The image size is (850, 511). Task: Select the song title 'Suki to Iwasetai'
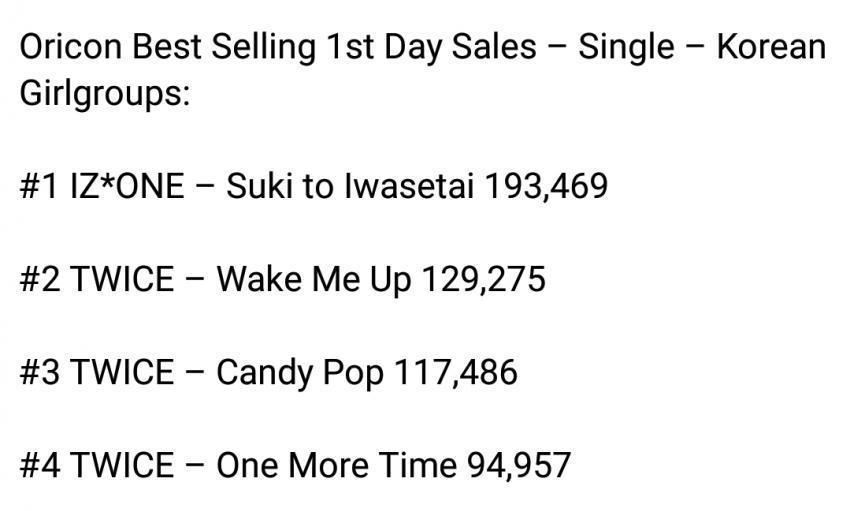(350, 186)
